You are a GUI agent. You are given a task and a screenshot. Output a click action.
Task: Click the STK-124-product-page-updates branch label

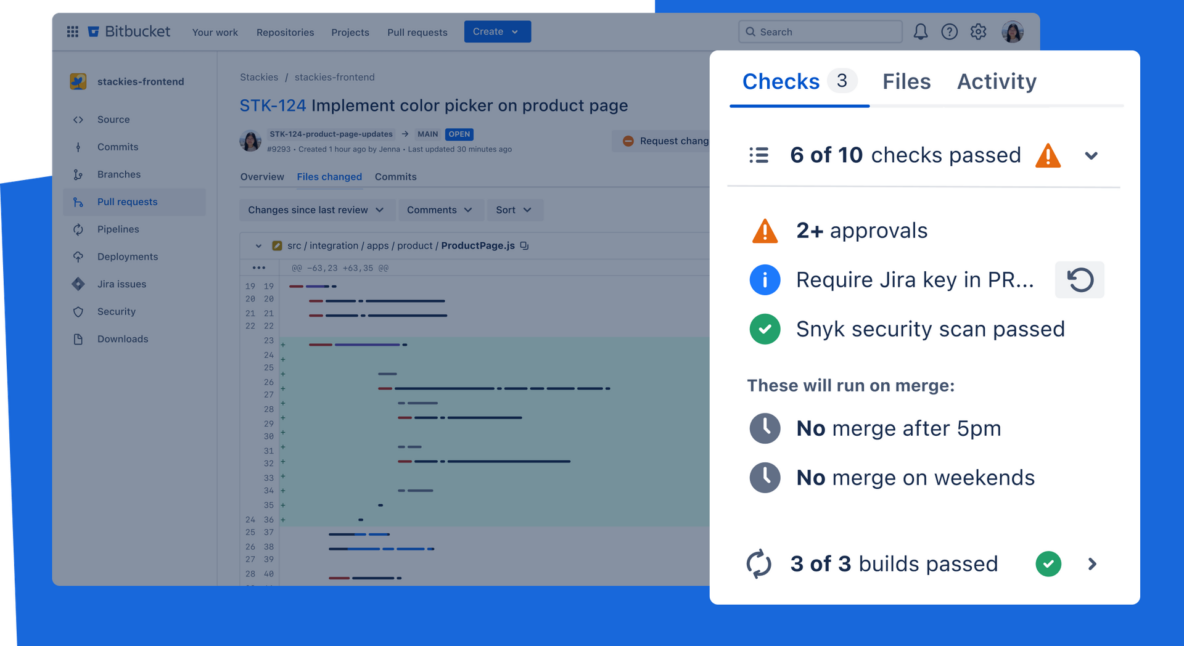tap(331, 134)
